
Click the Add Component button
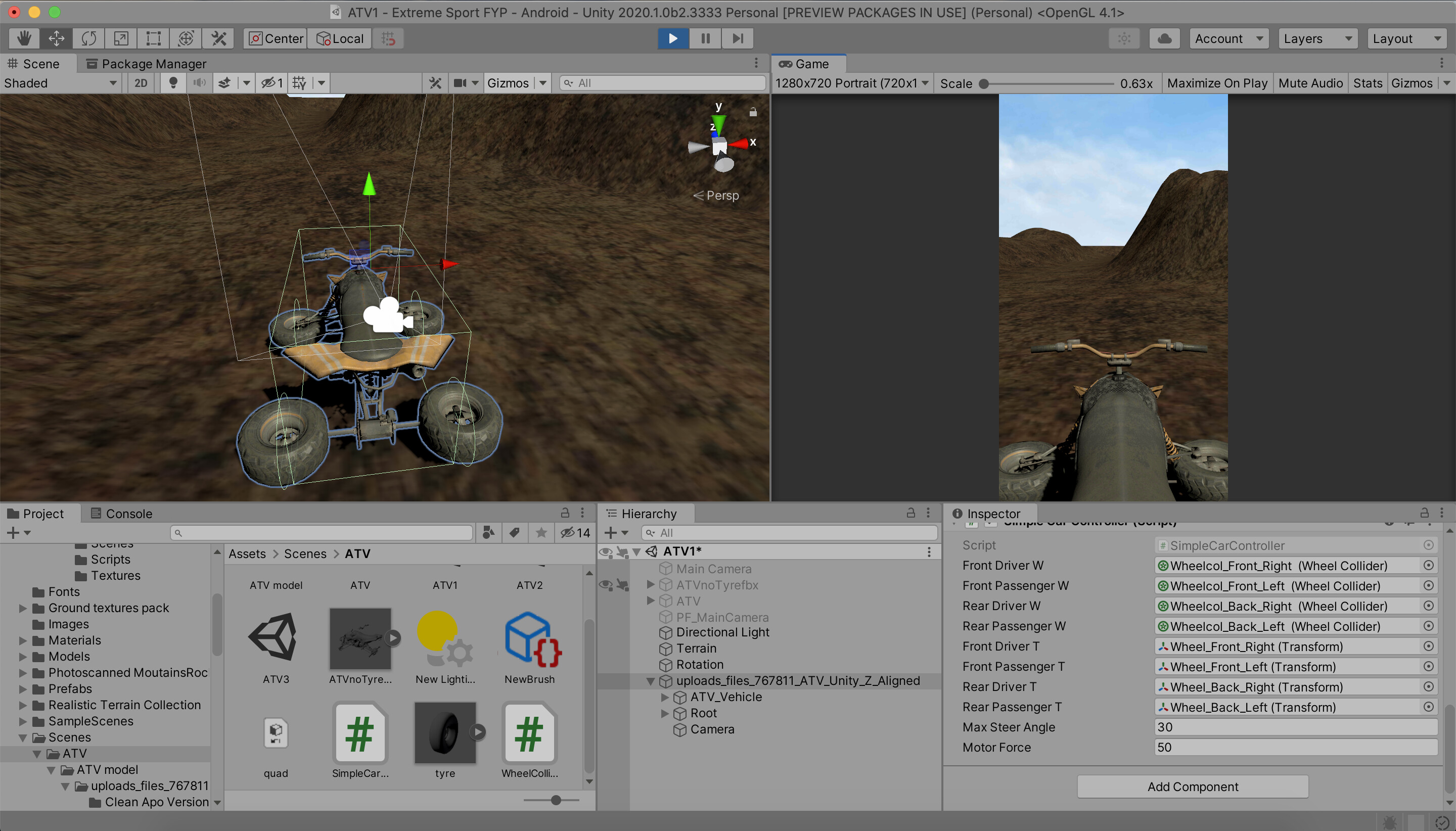coord(1192,786)
